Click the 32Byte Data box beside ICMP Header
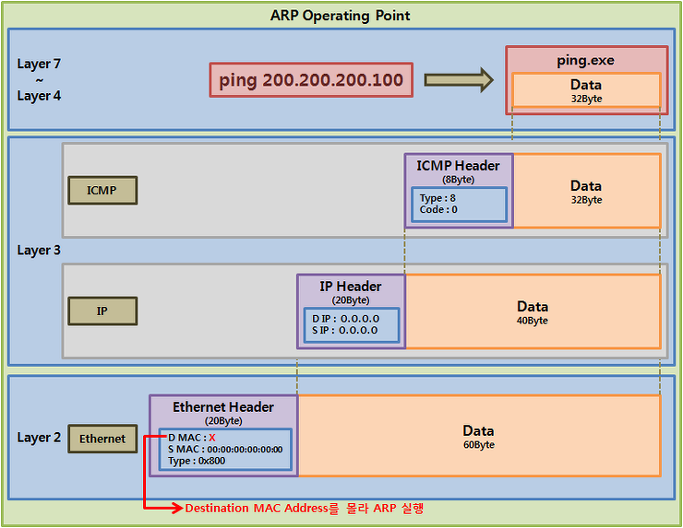 tap(587, 191)
